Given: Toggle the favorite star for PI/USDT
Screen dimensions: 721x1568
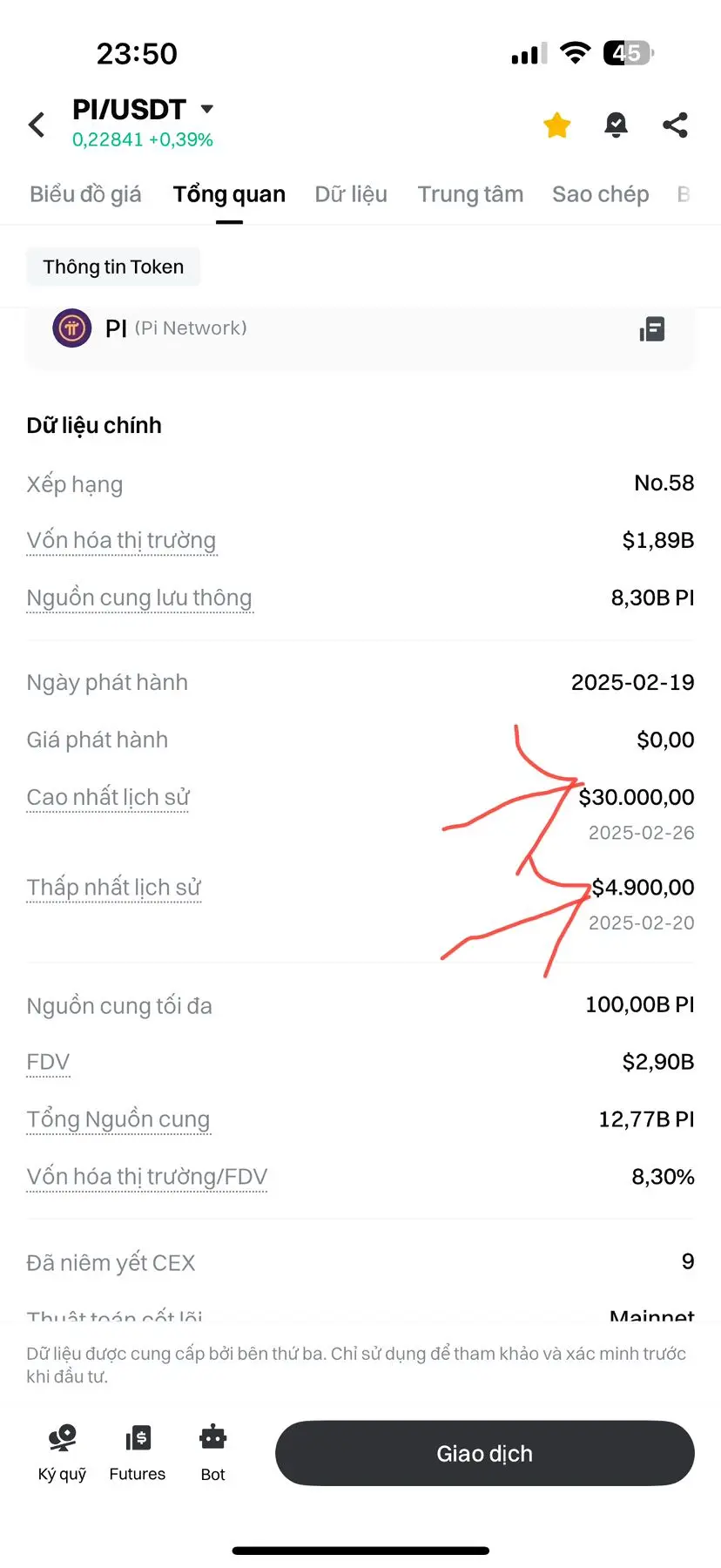Looking at the screenshot, I should tap(556, 125).
